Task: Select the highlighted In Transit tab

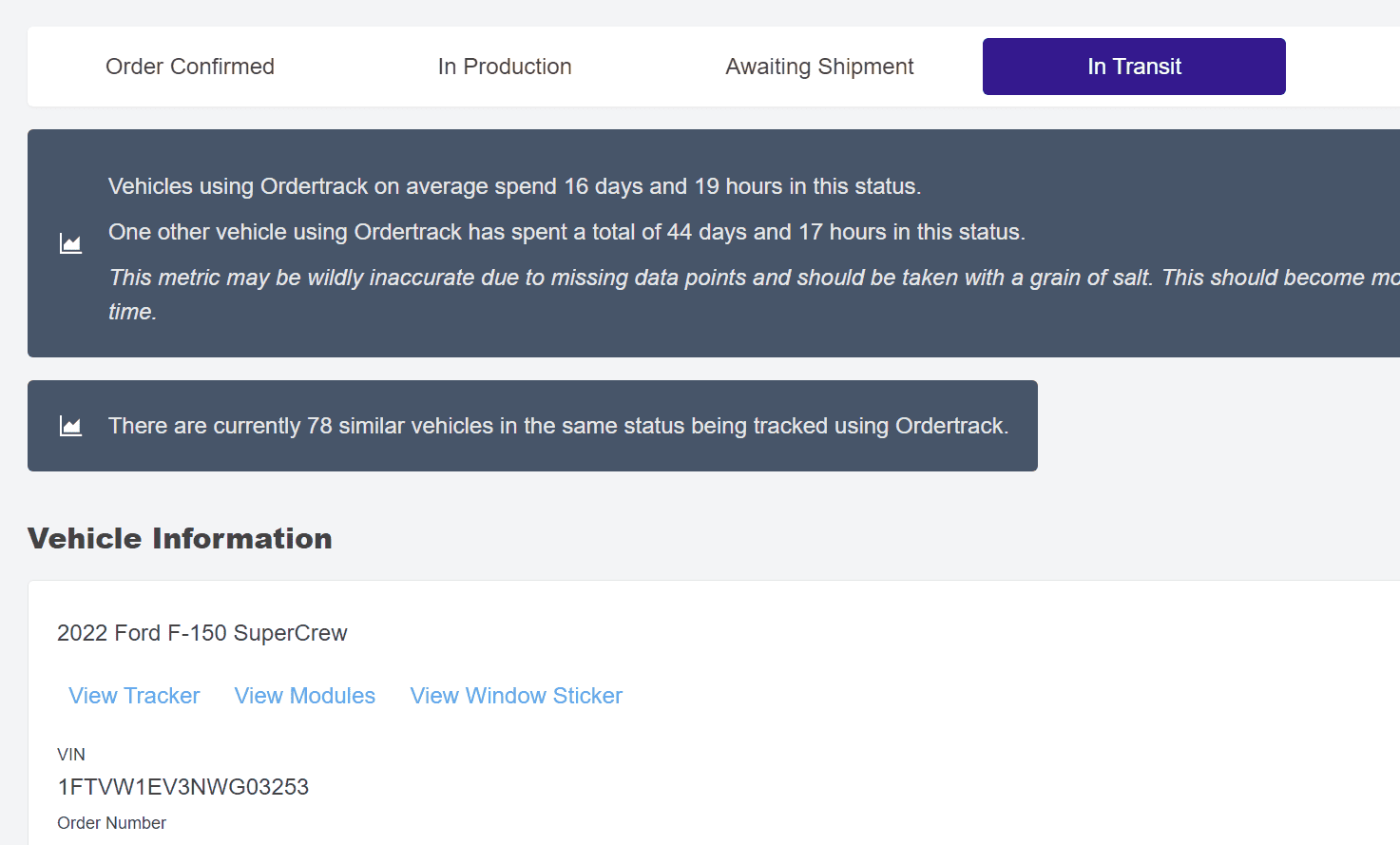Action: [x=1134, y=67]
